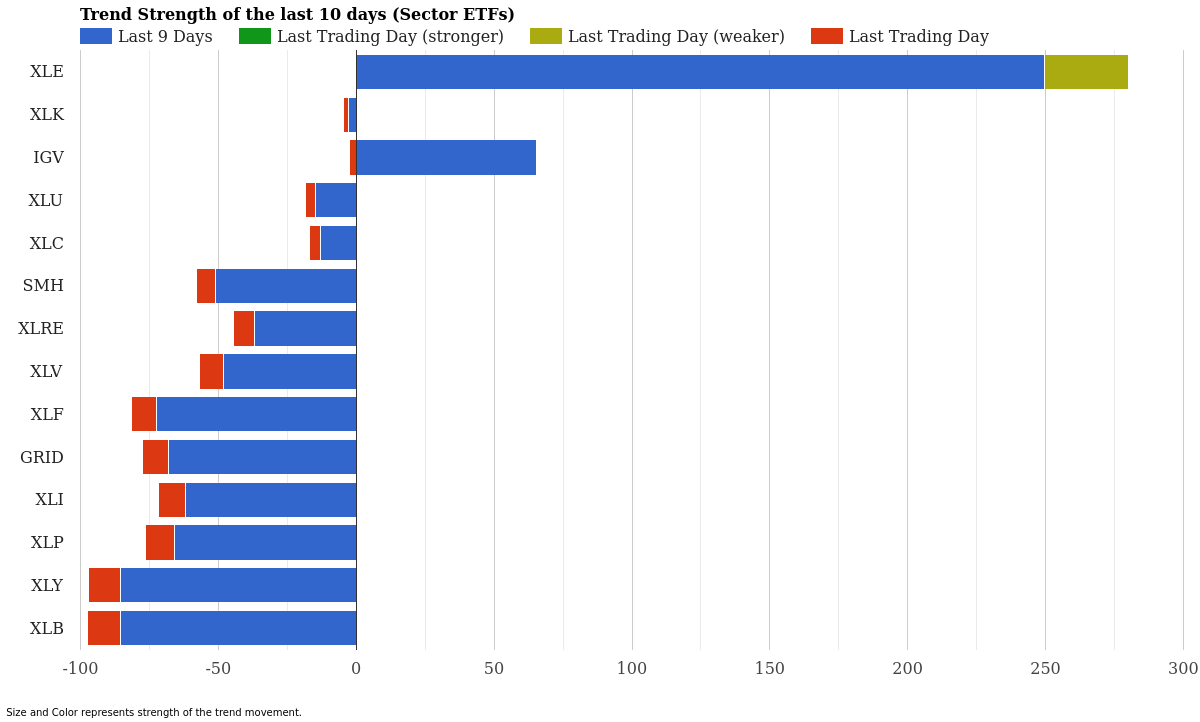Click the blue IGV bar
Image resolution: width=1200 pixels, height=722 pixels.
coord(446,157)
